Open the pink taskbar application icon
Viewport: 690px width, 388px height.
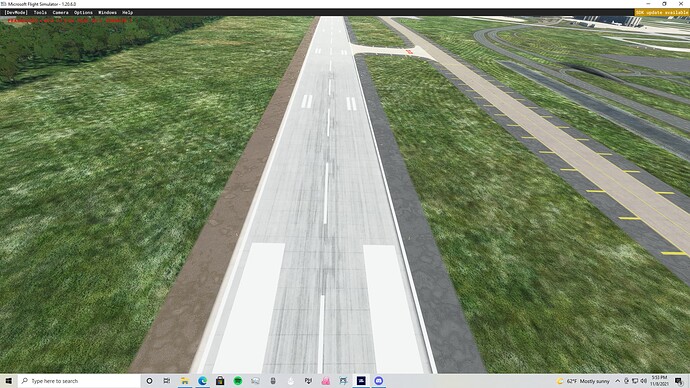326,381
